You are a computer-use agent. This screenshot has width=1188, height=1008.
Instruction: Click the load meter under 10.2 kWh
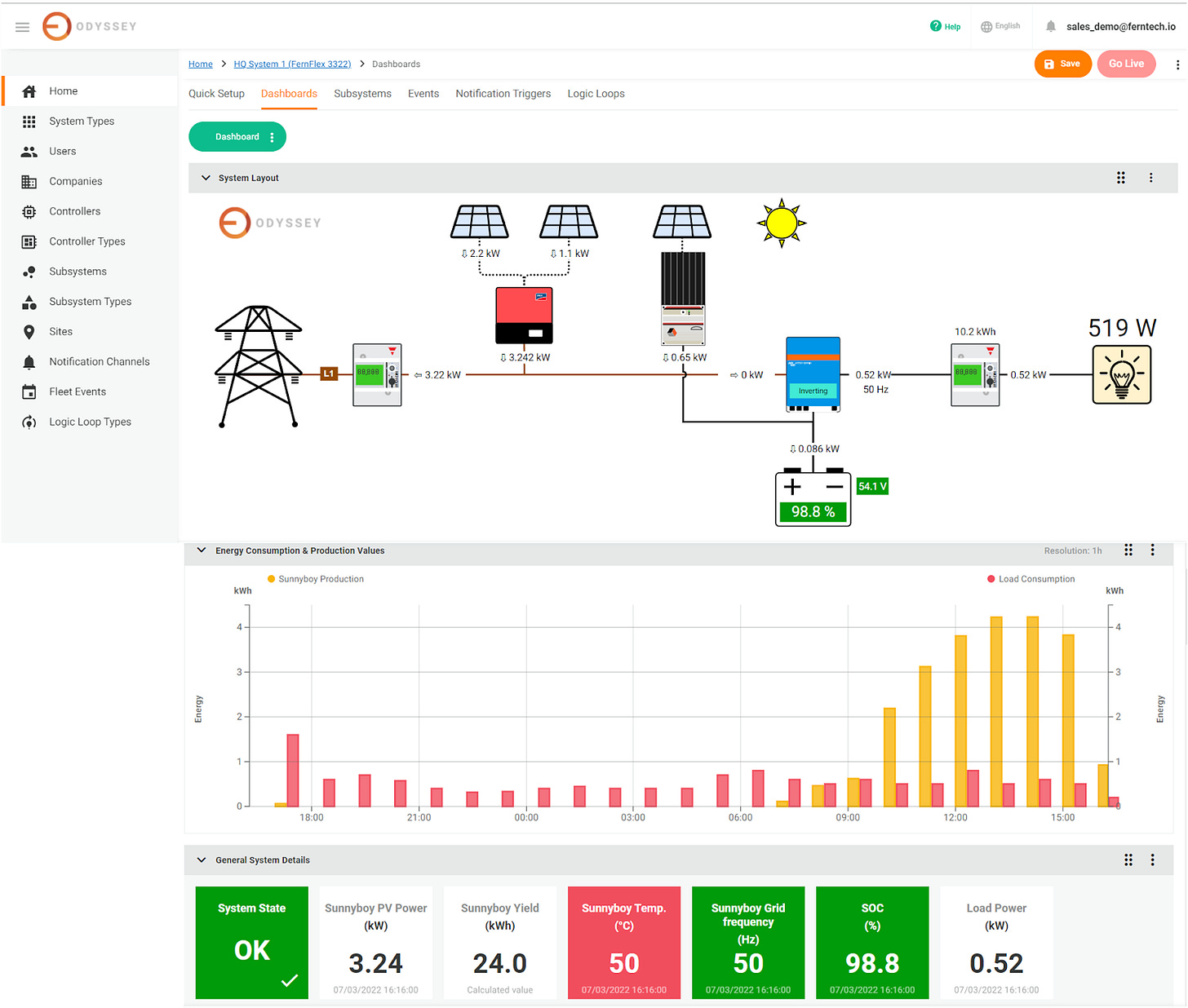pyautogui.click(x=975, y=375)
